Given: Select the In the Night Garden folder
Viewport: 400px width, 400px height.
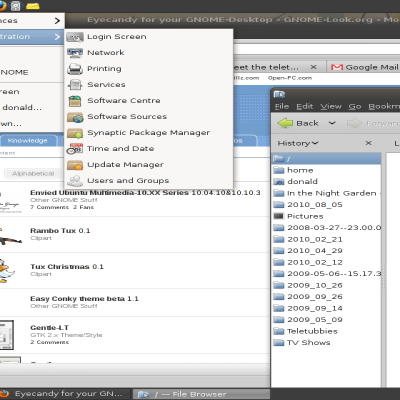Looking at the screenshot, I should click(326, 193).
